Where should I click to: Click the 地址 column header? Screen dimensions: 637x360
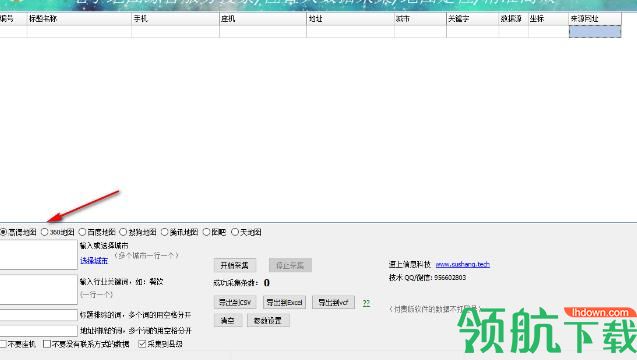tap(351, 19)
